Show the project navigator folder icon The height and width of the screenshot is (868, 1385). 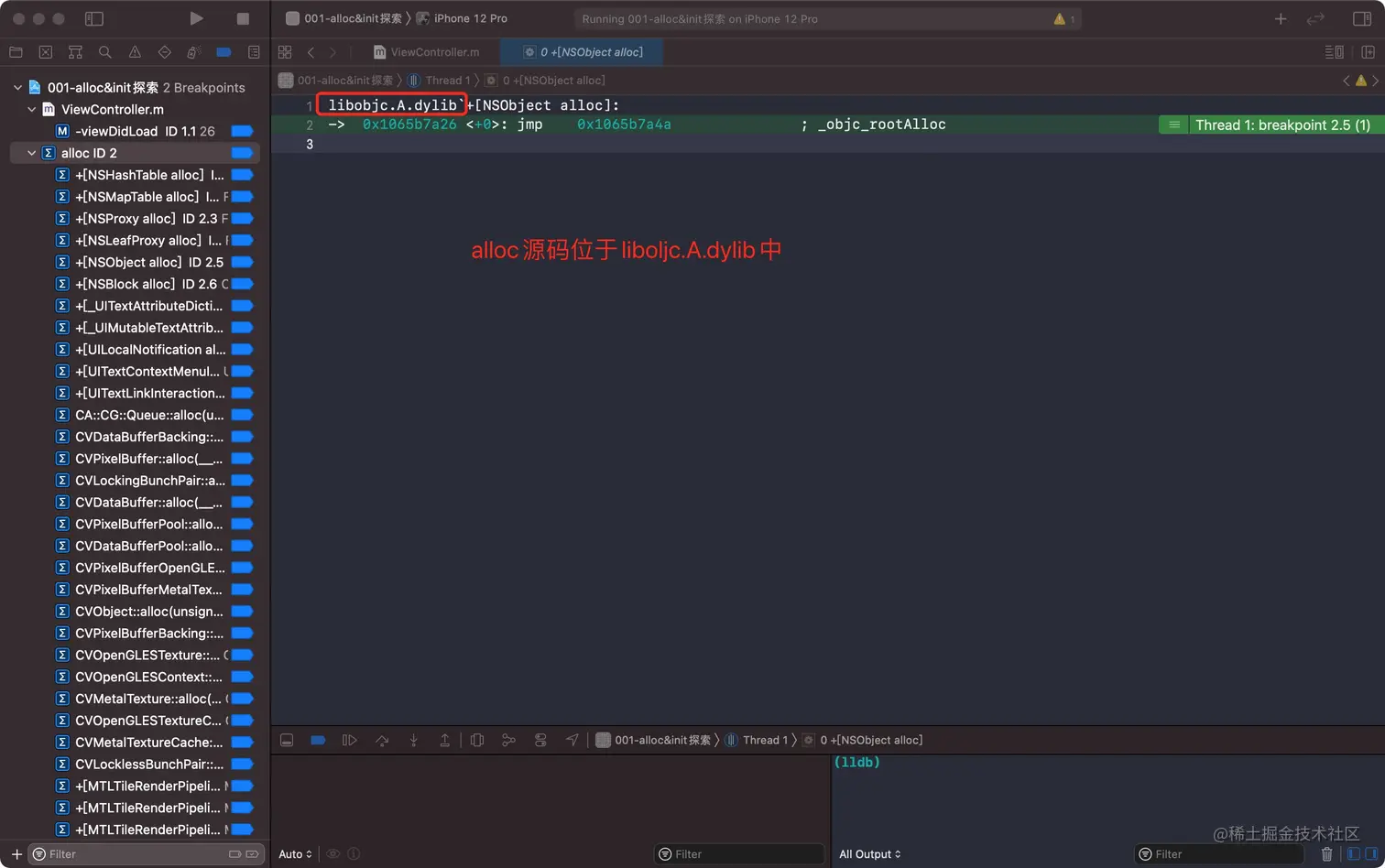[x=16, y=52]
